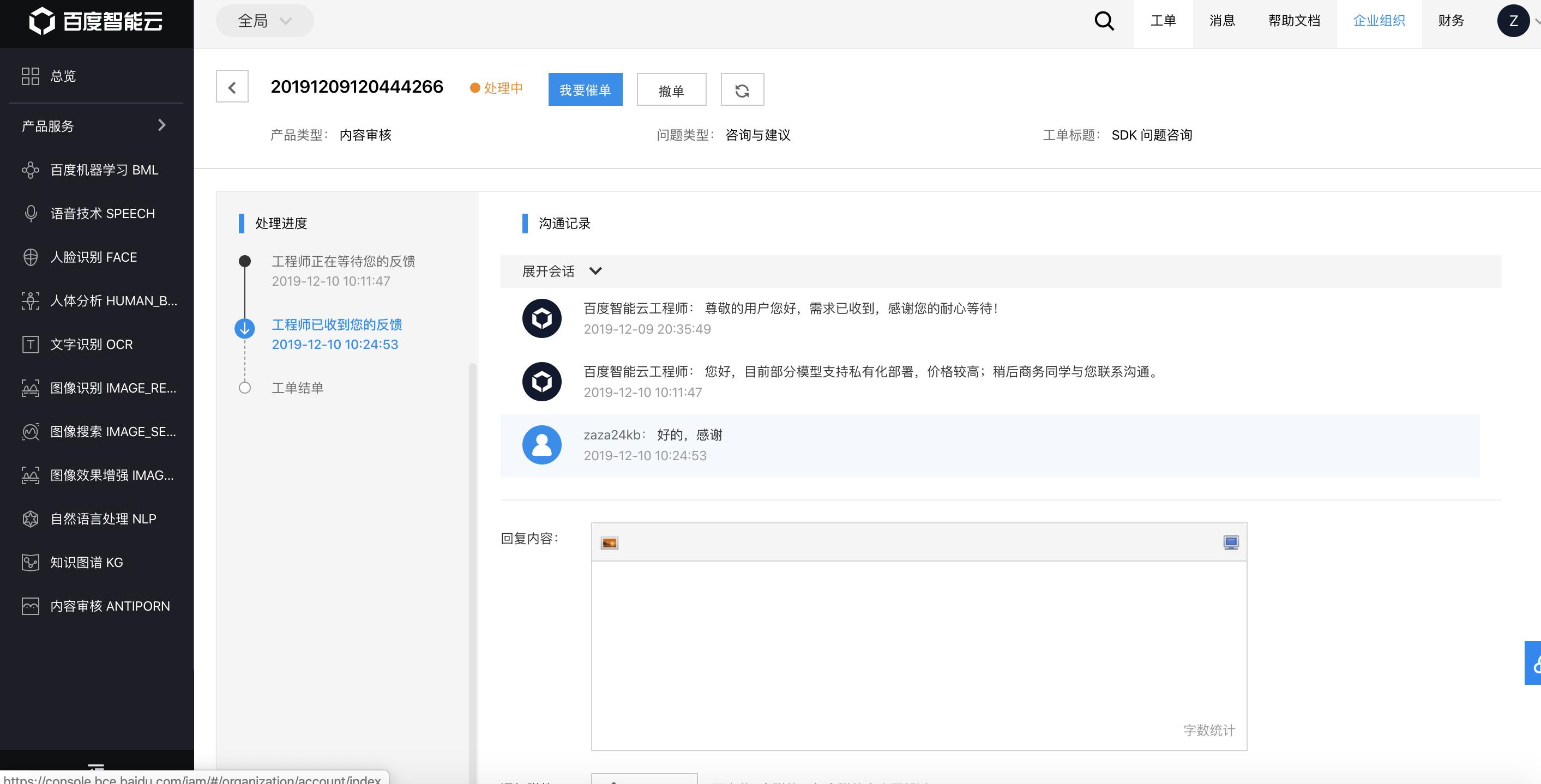The image size is (1541, 784).
Task: Click the back arrow beside ticket number
Action: pos(232,88)
